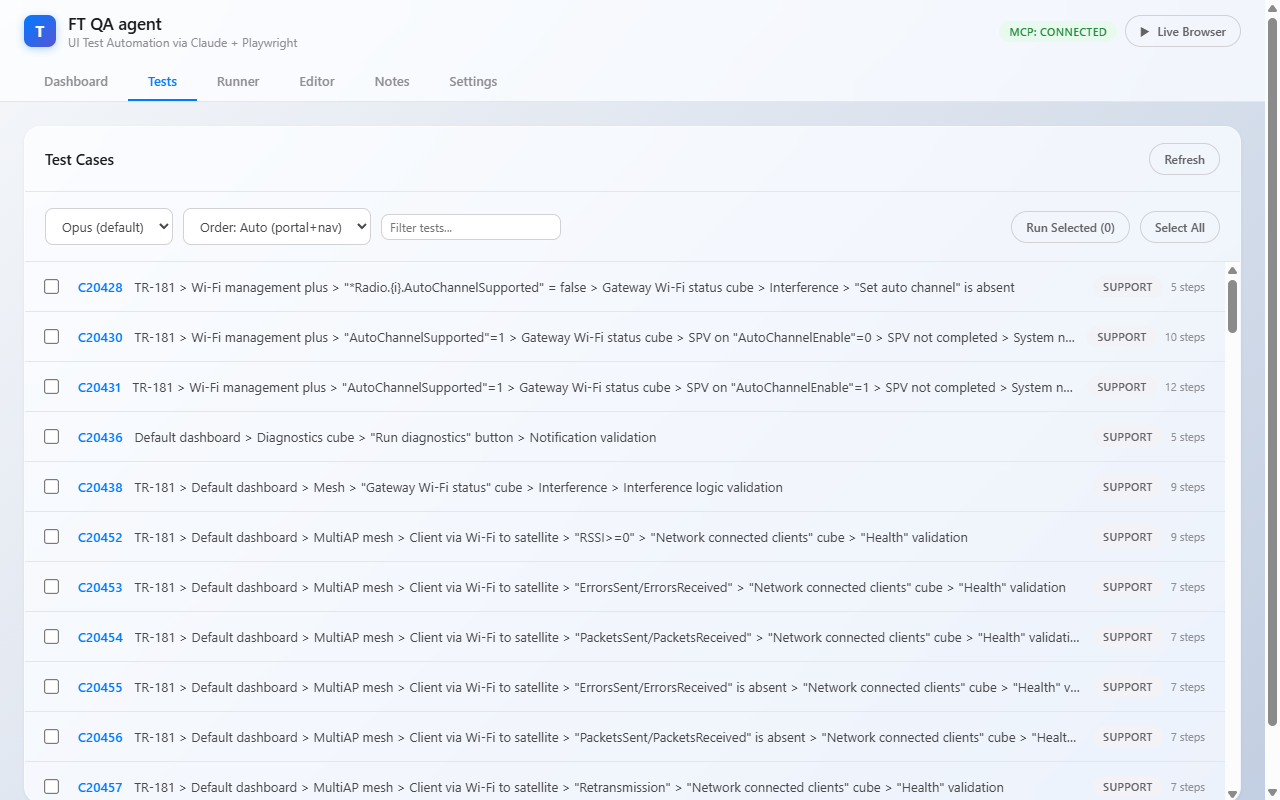The width and height of the screenshot is (1280, 800).
Task: Check the box for test C20455
Action: pyautogui.click(x=52, y=687)
